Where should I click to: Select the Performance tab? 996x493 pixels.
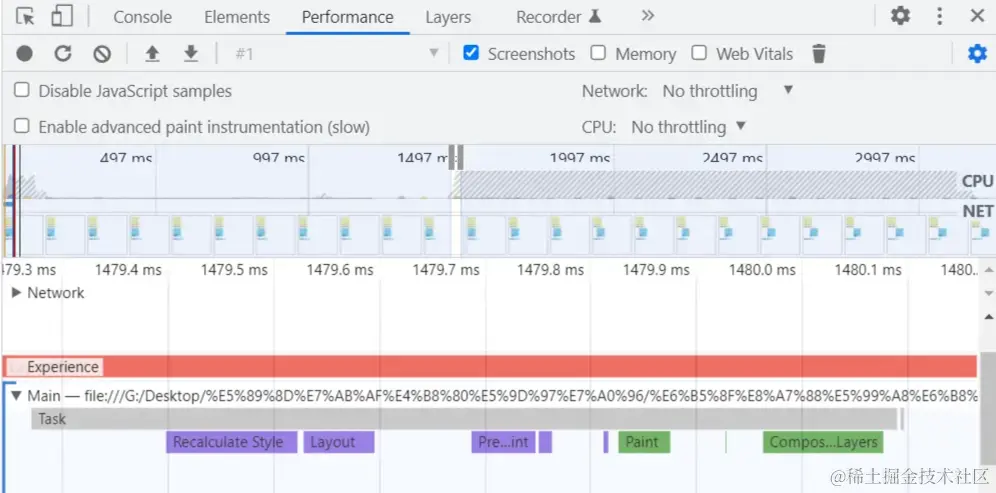[347, 17]
